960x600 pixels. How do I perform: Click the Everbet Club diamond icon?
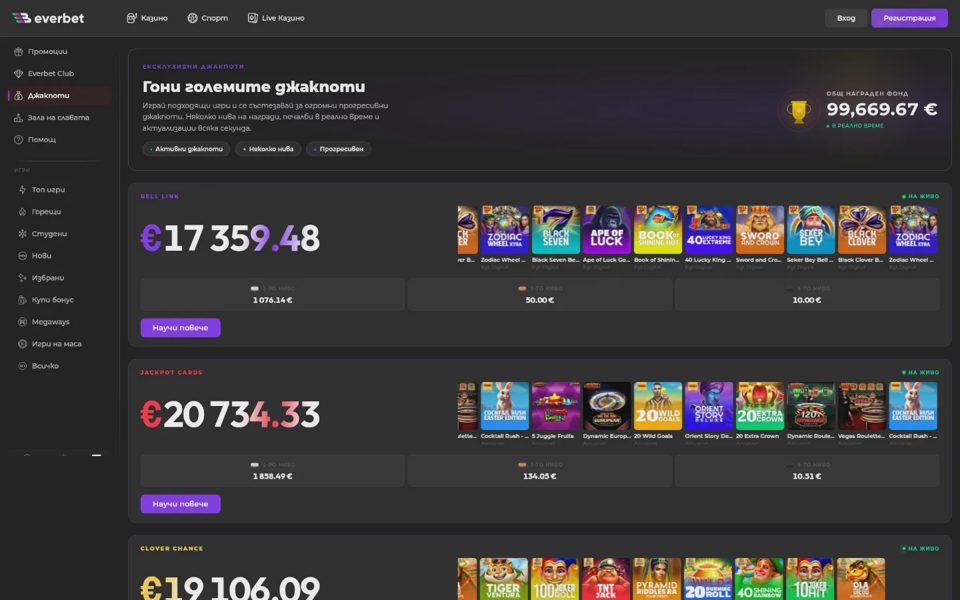(18, 73)
